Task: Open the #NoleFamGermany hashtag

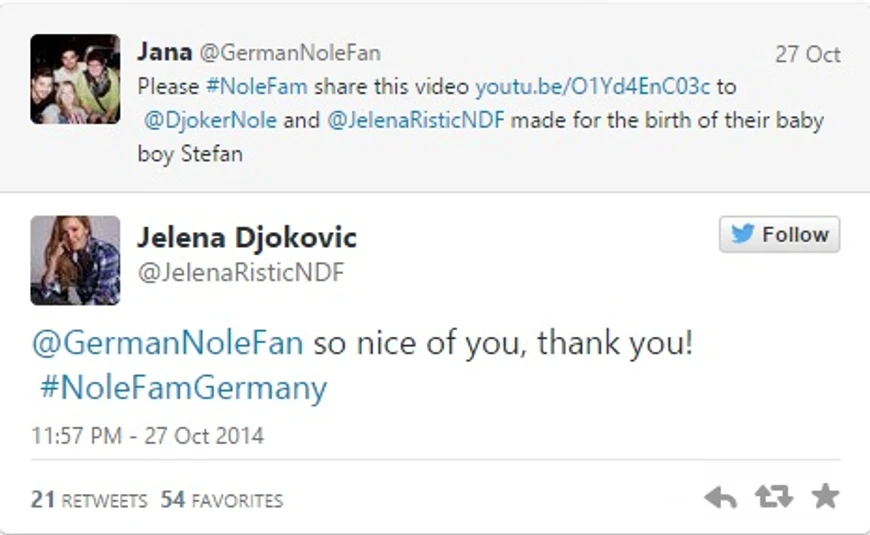Action: 184,388
